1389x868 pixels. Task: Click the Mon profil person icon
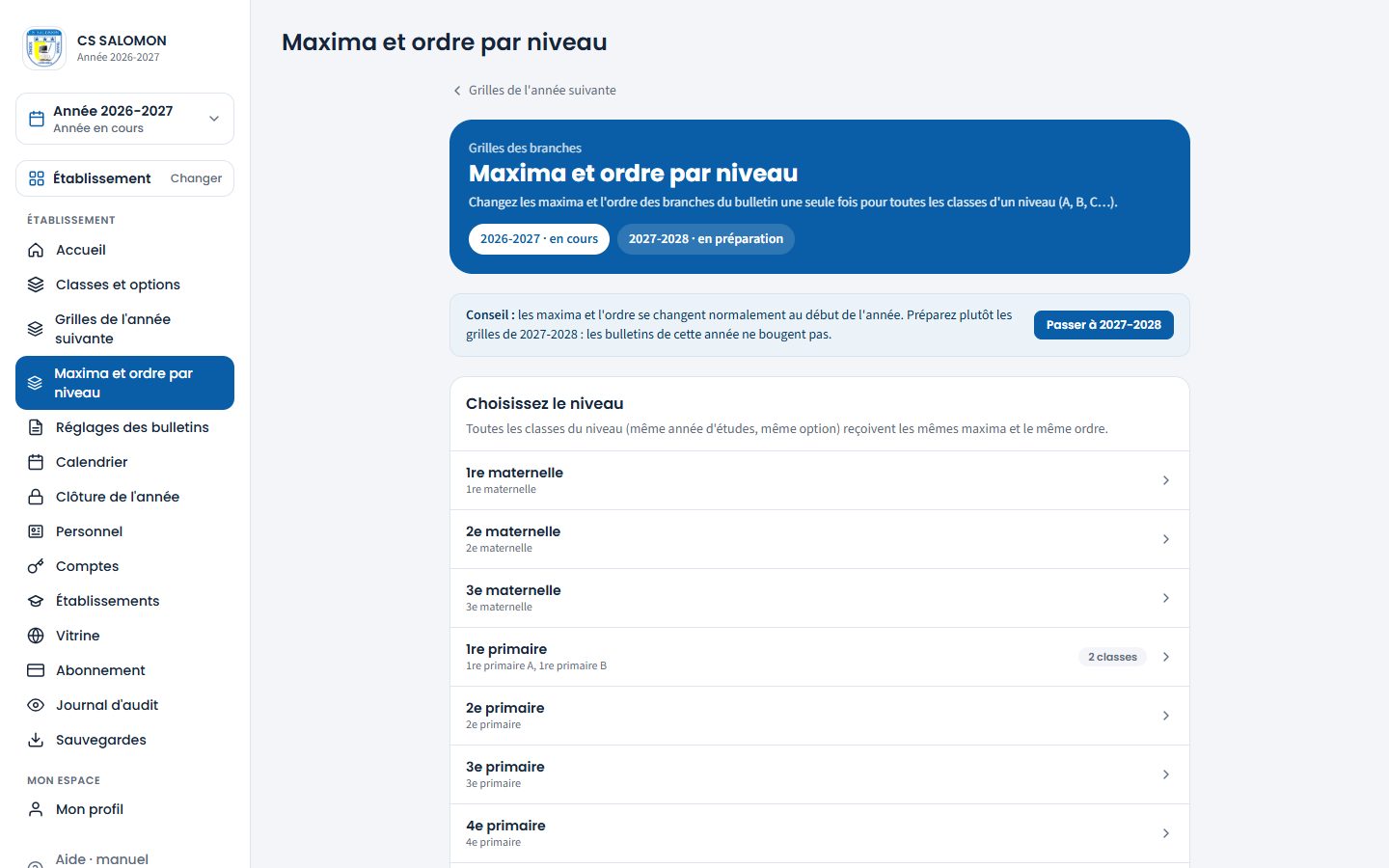point(36,809)
